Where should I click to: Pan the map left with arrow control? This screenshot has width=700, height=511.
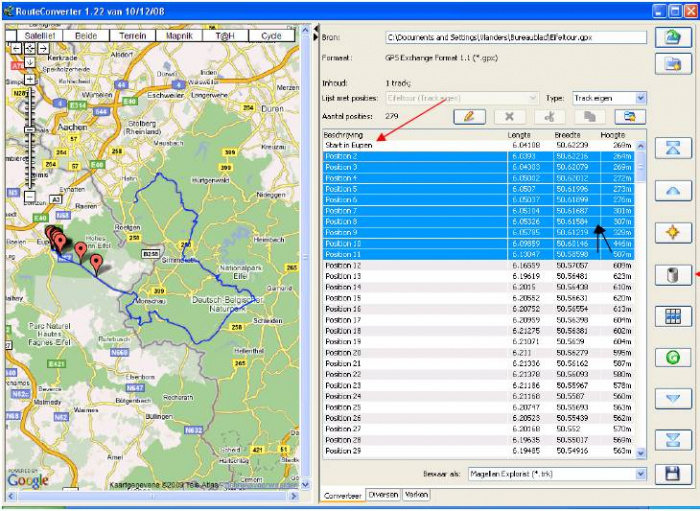(16, 49)
